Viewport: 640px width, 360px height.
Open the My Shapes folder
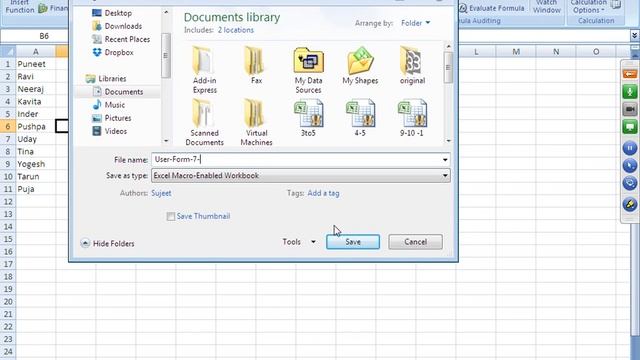[360, 66]
